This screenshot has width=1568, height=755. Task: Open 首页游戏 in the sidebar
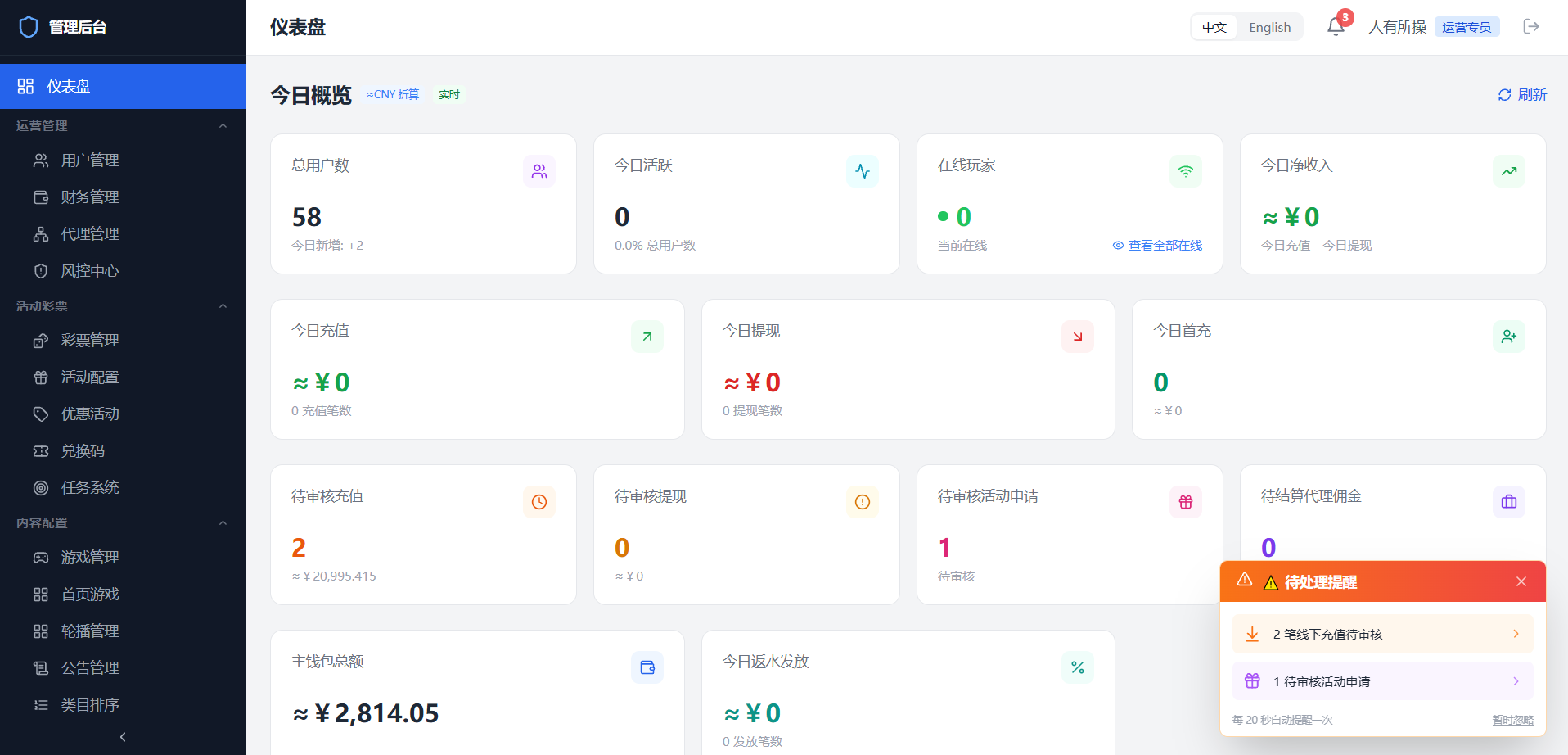coord(123,595)
